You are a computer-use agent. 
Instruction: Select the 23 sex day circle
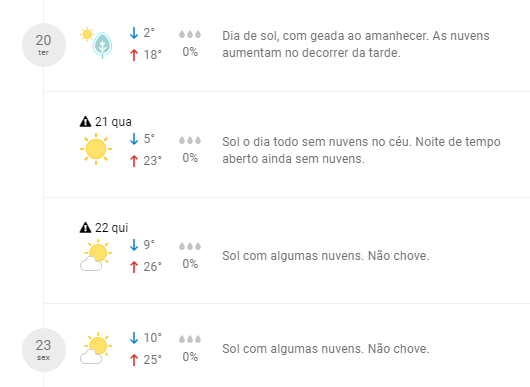coord(44,350)
